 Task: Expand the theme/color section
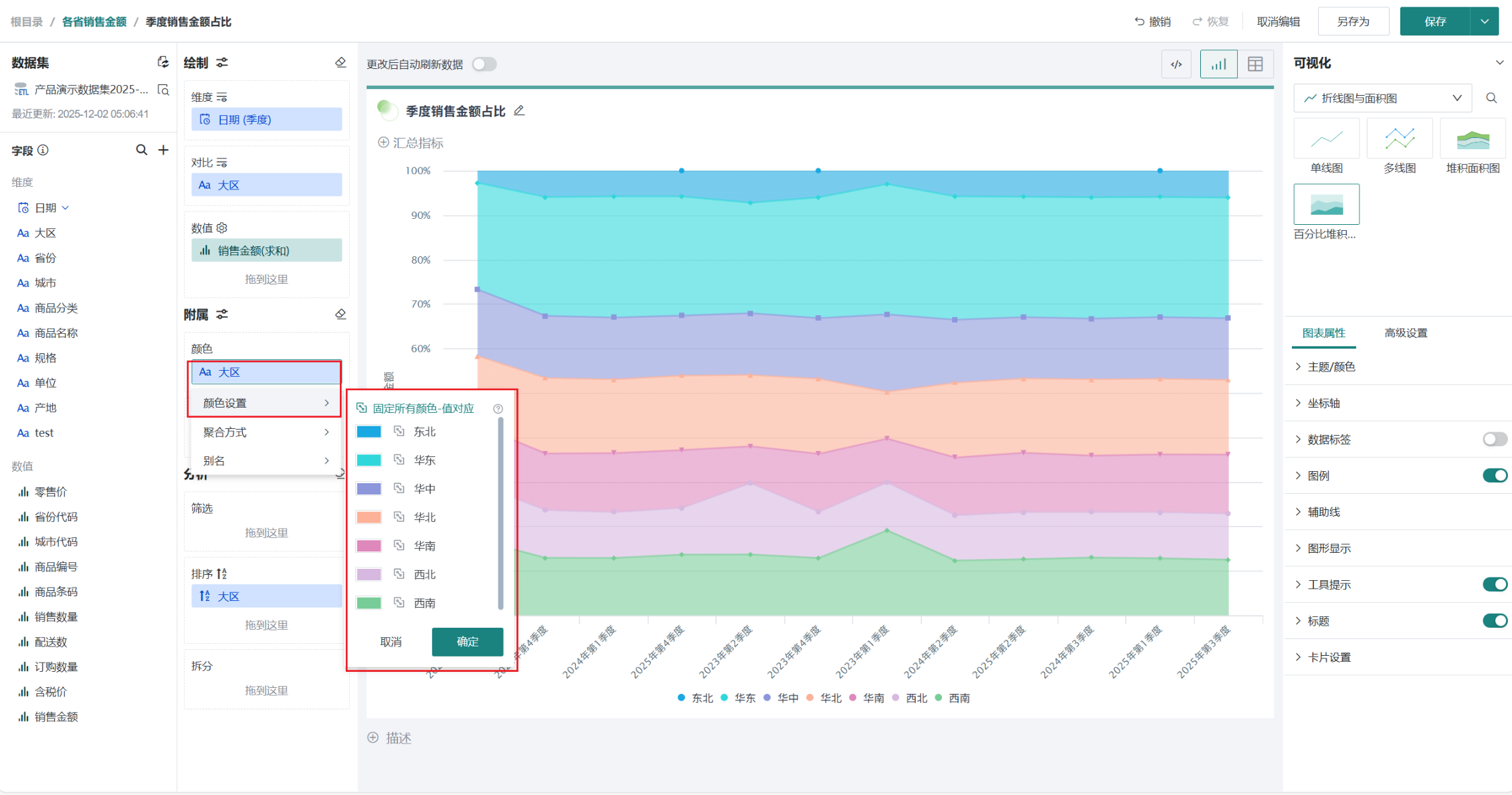coord(1331,367)
